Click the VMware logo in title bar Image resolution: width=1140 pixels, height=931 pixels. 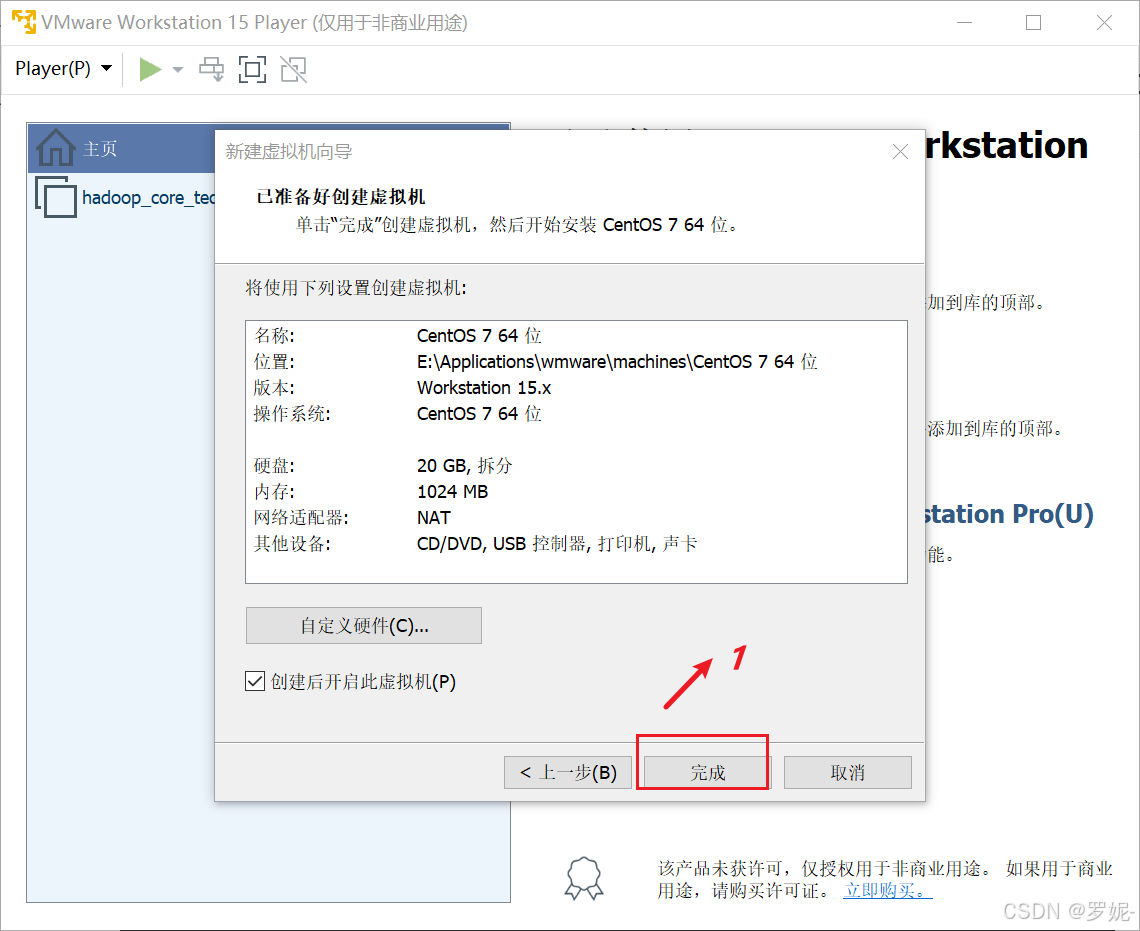23,22
